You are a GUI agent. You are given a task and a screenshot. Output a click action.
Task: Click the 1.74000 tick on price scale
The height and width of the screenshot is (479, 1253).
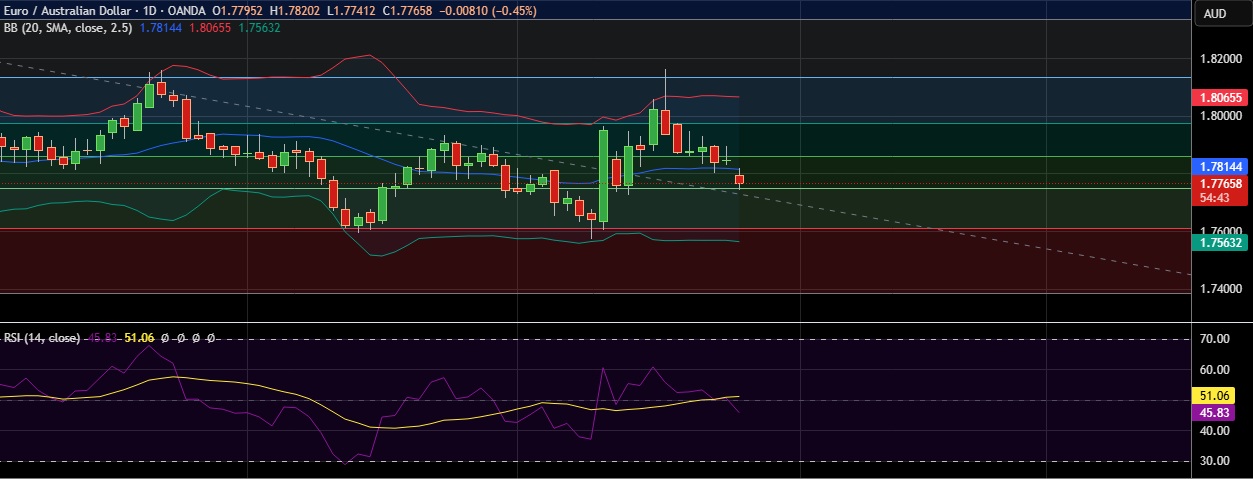1221,289
